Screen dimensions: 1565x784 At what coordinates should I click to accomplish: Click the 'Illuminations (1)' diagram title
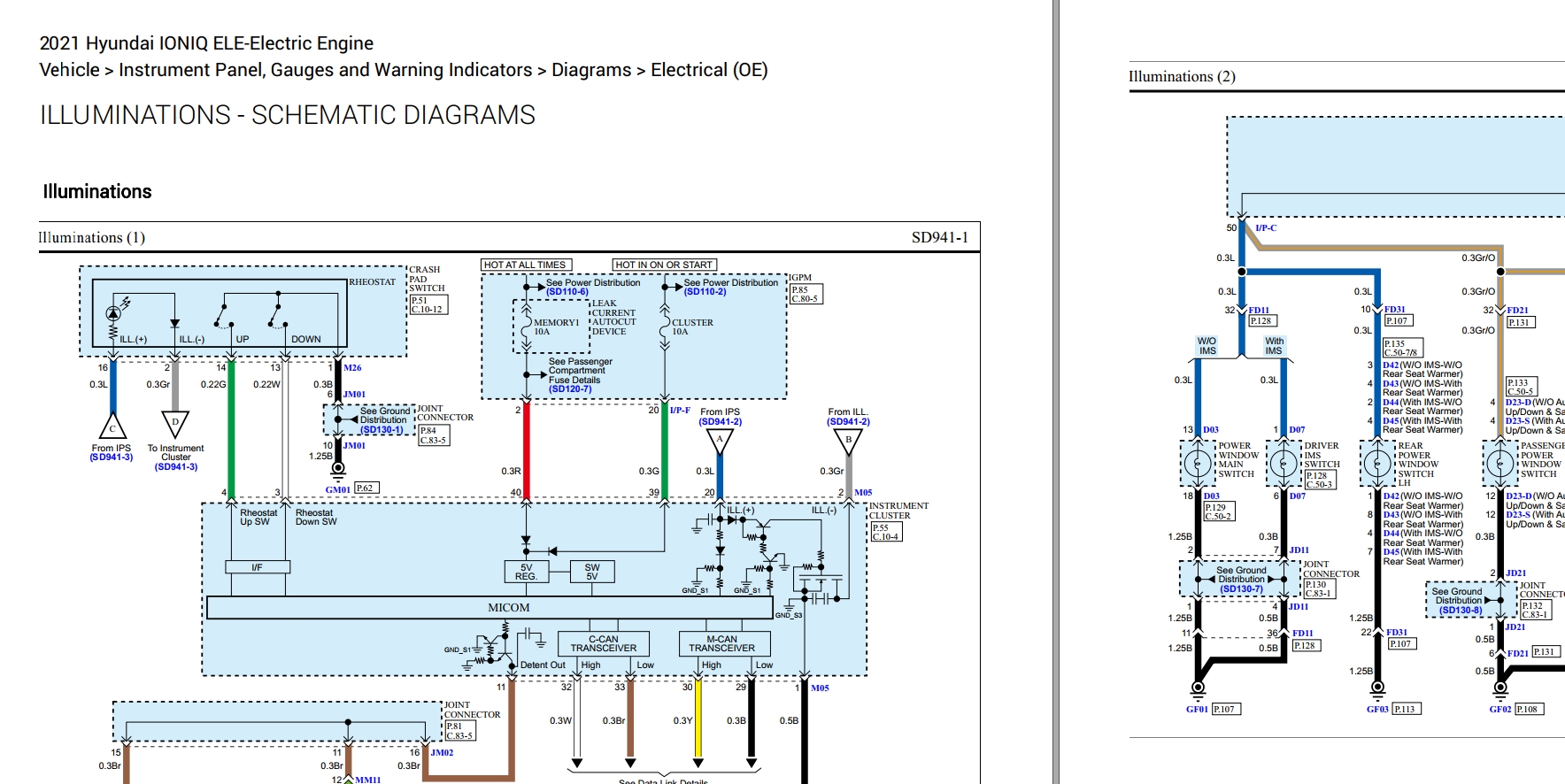92,237
